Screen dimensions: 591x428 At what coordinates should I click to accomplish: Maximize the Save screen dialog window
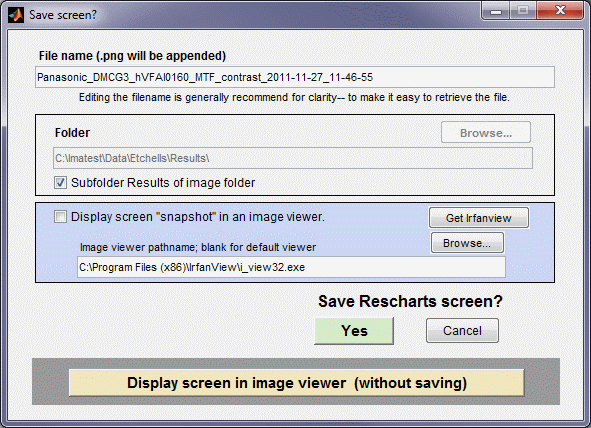click(x=523, y=11)
